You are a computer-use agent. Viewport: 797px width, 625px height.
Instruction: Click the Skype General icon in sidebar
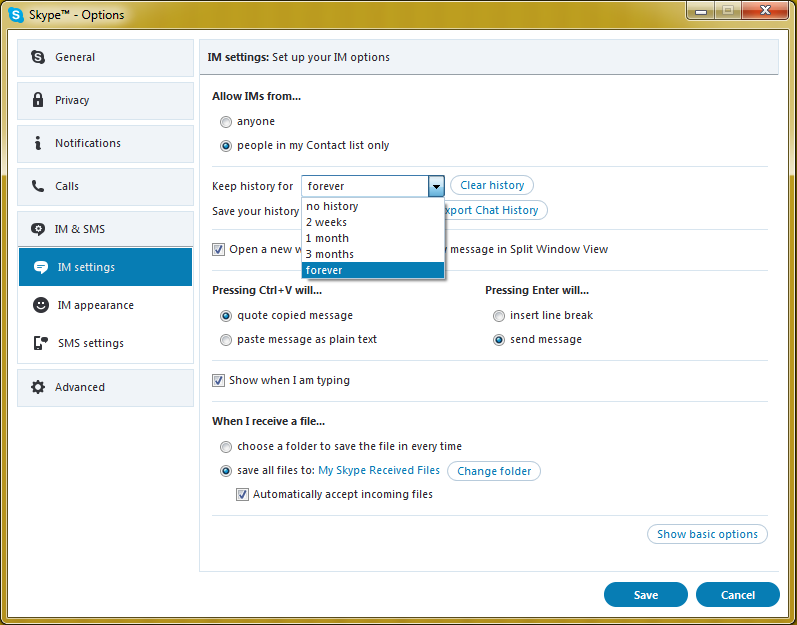click(38, 58)
